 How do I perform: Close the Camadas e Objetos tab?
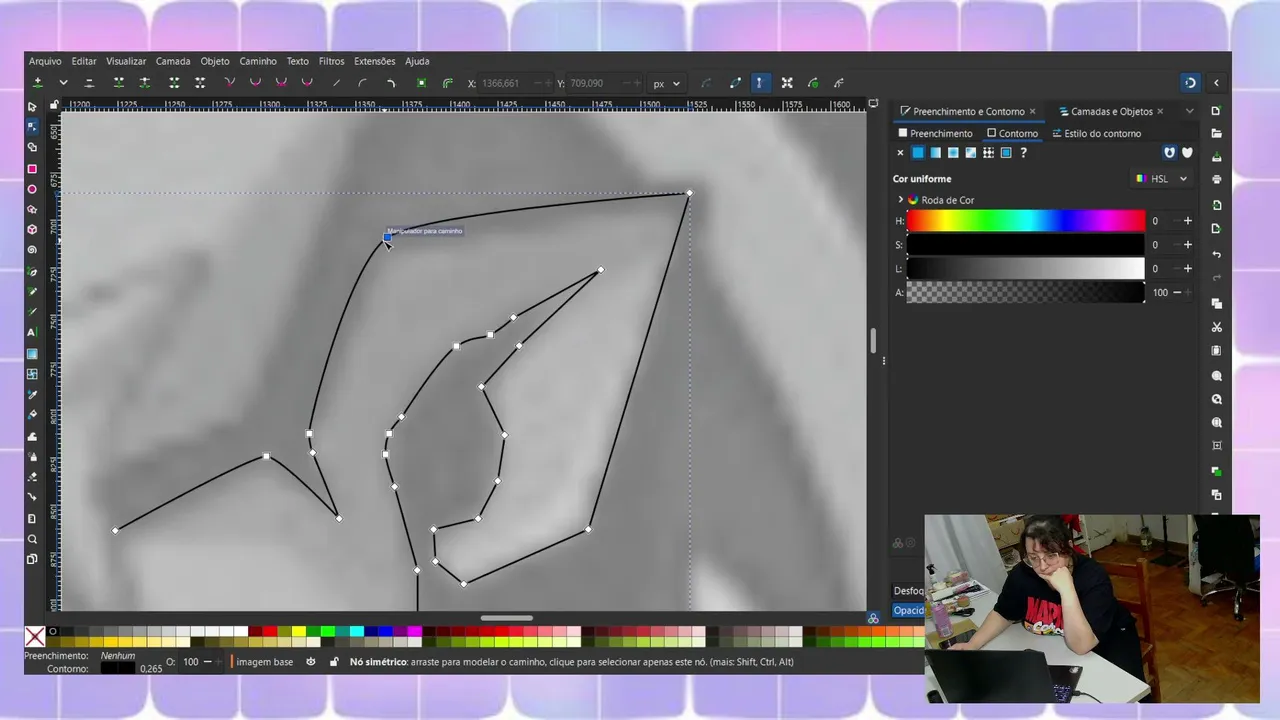coord(1162,111)
